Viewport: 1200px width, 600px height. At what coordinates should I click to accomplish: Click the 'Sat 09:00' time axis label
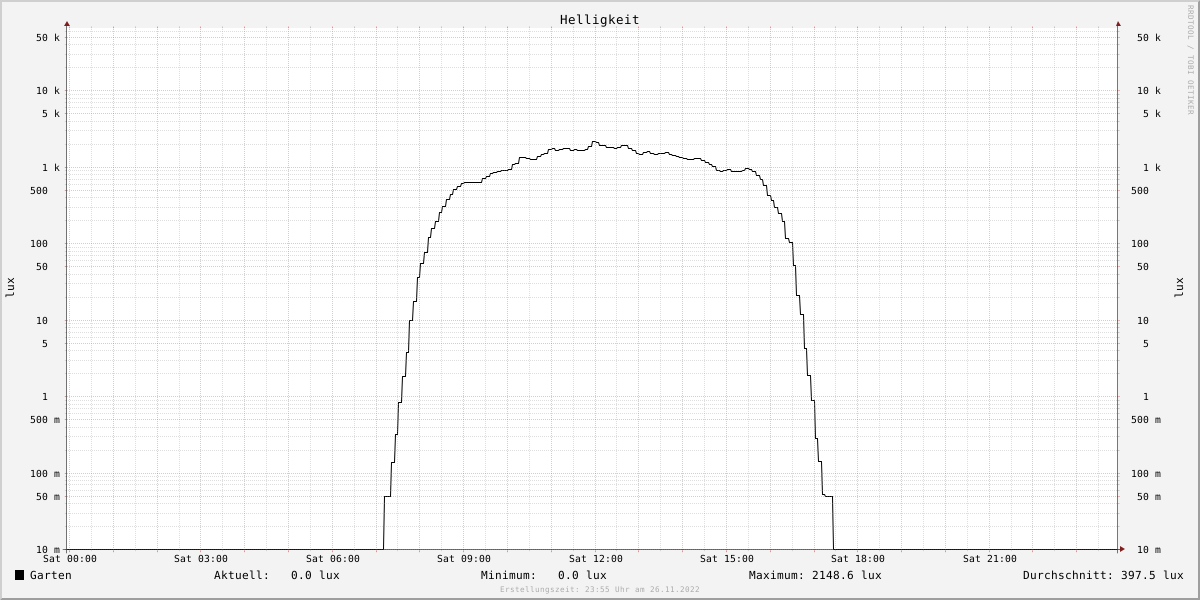coord(464,559)
